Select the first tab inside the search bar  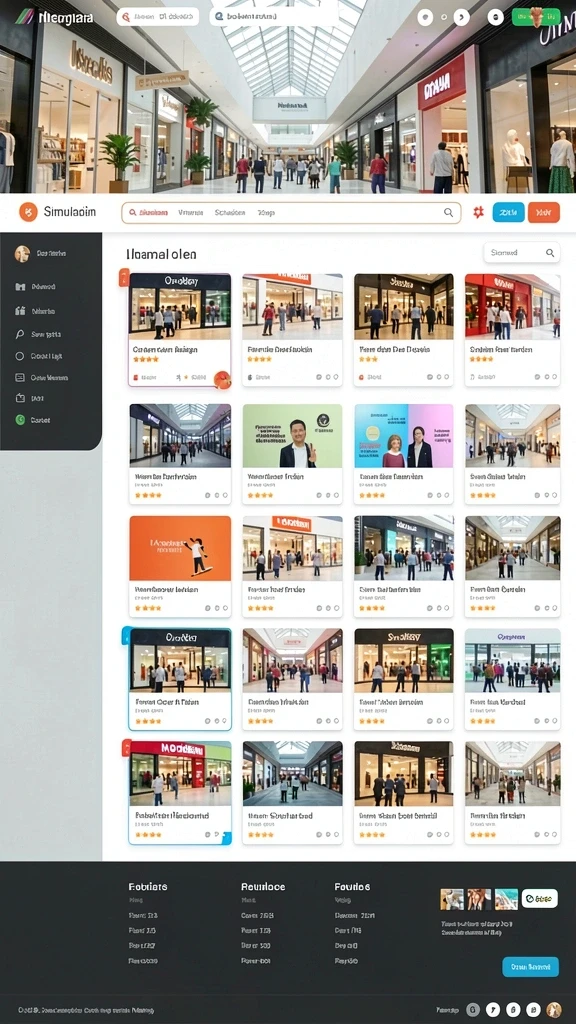click(148, 212)
